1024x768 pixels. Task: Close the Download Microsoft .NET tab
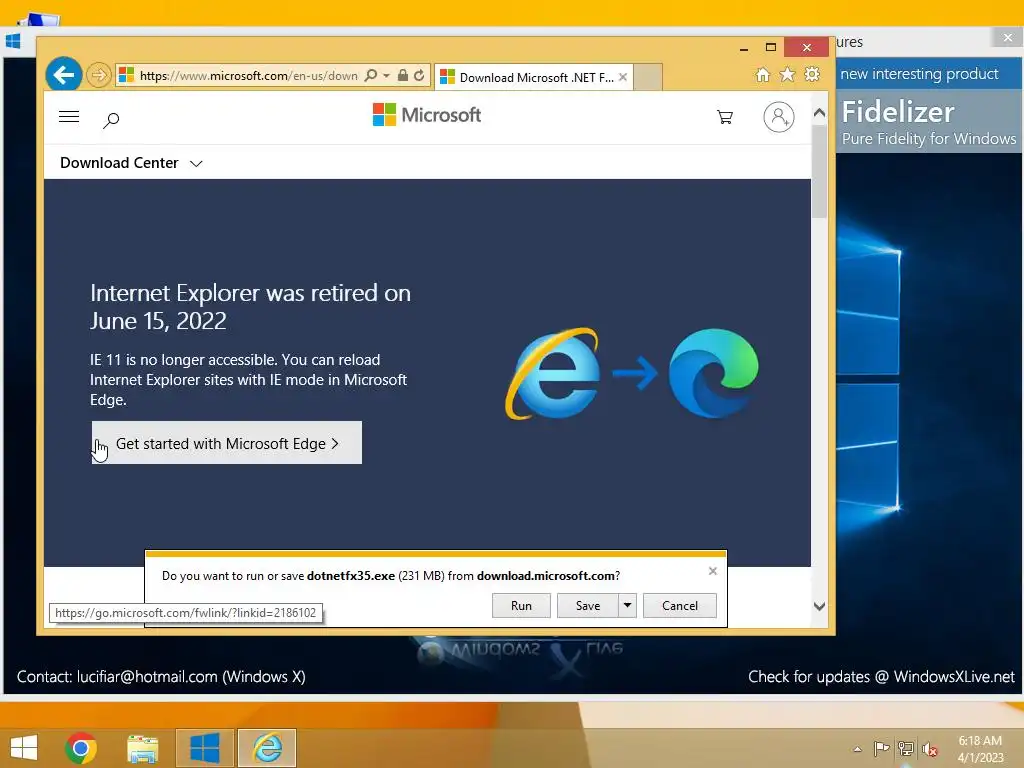(x=623, y=77)
